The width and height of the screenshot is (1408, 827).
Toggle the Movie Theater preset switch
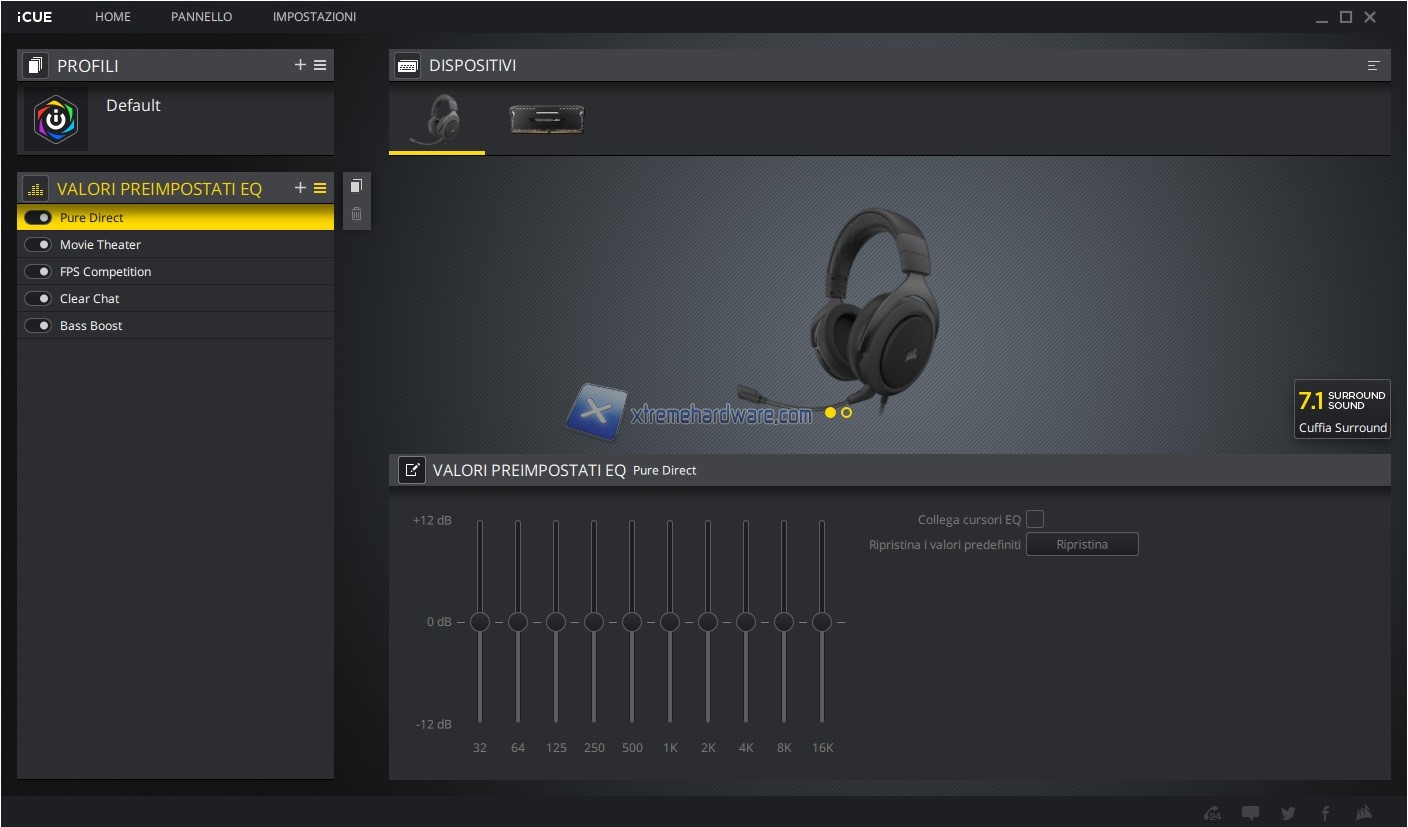click(x=38, y=245)
